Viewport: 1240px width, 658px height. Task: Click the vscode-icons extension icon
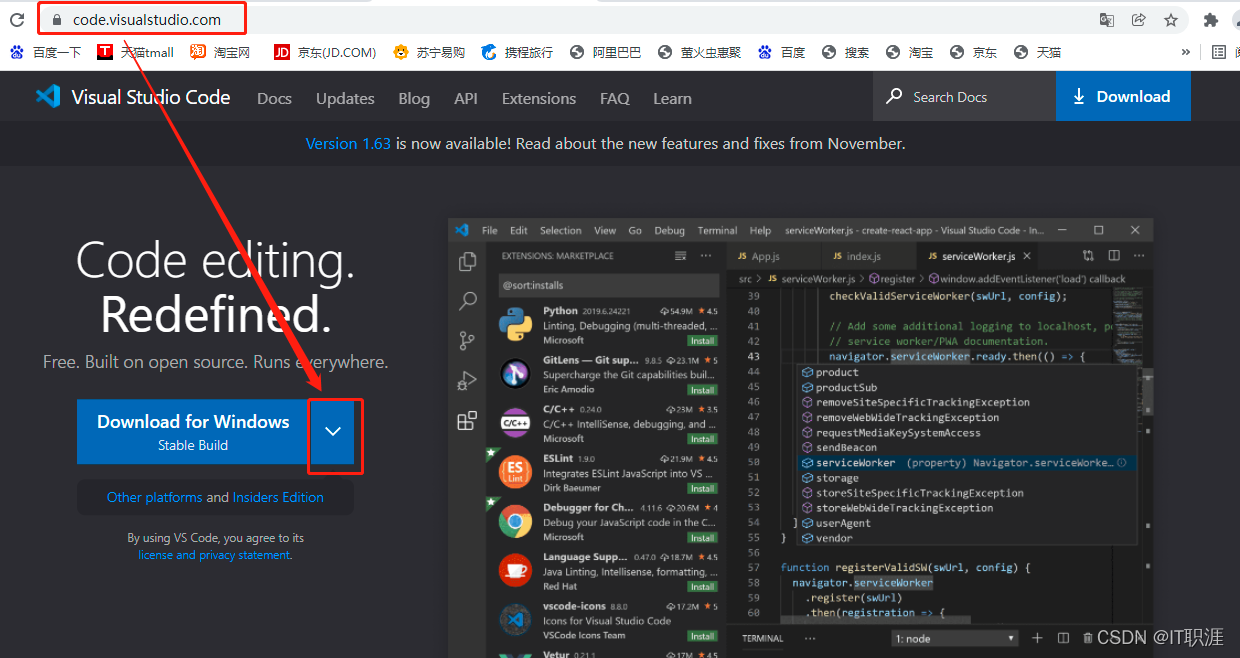tap(515, 619)
